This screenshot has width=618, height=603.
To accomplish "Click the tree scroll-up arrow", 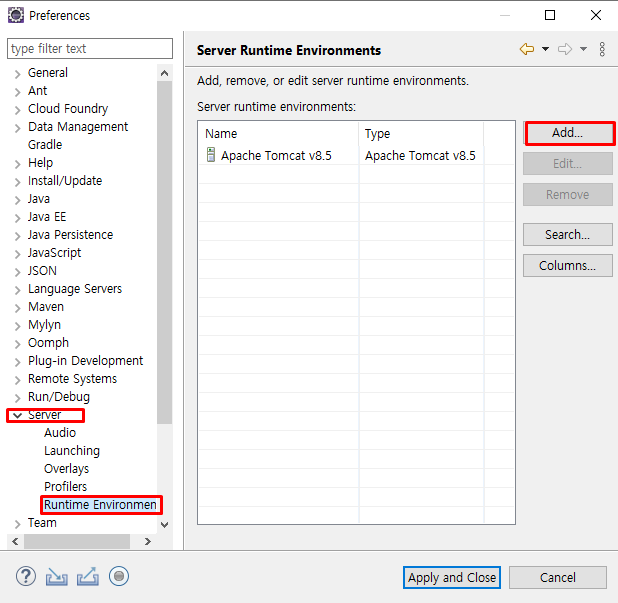I will tap(165, 73).
